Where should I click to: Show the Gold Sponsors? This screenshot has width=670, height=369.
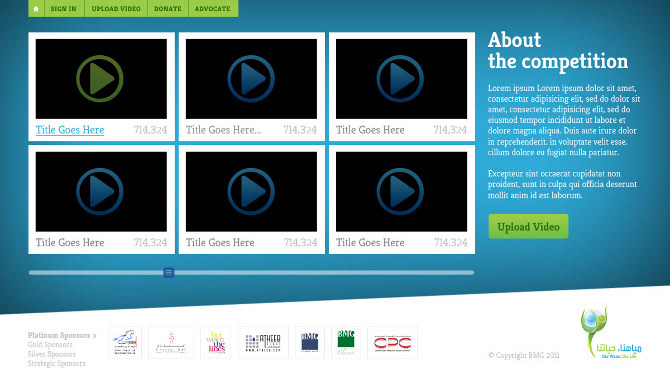point(50,345)
